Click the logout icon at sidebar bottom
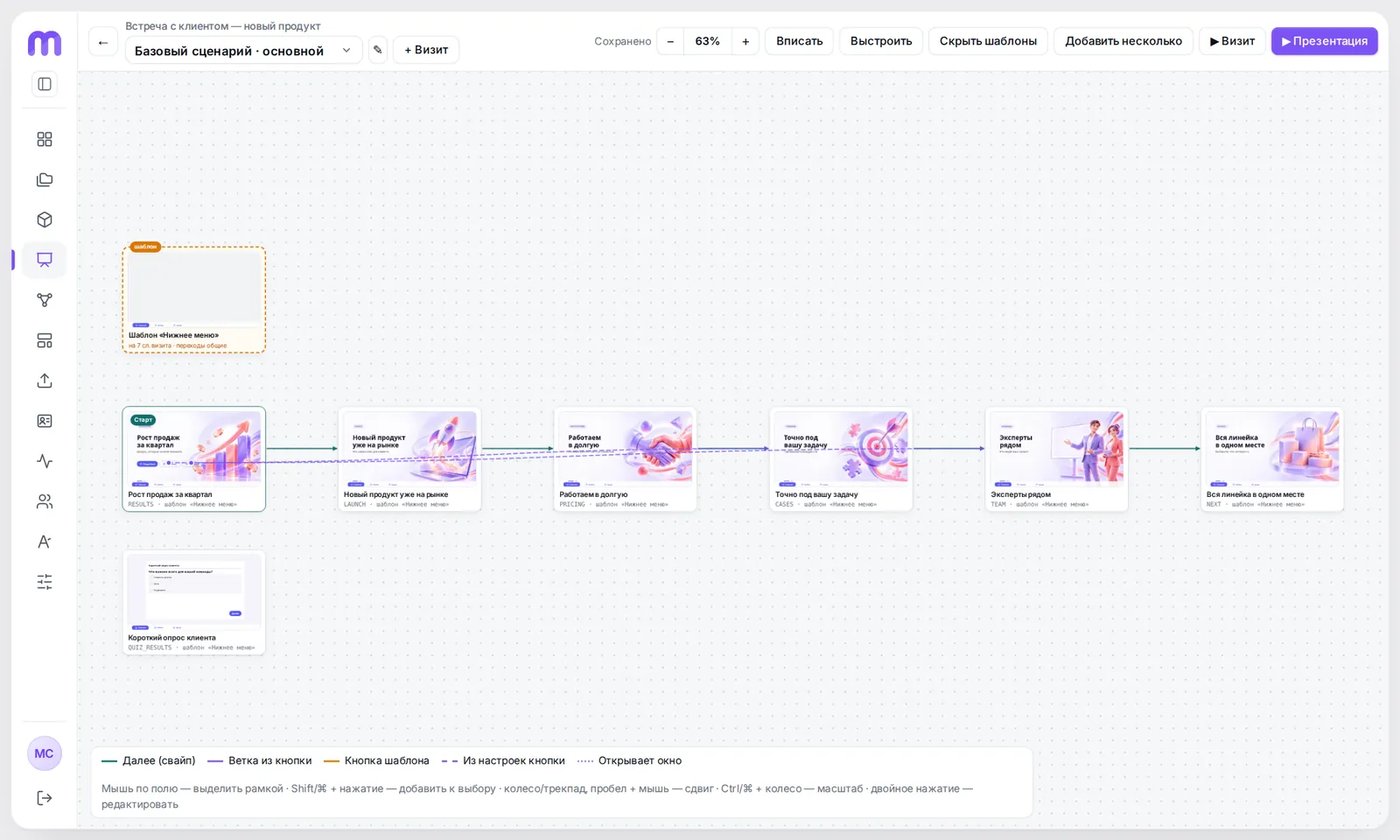Viewport: 1400px width, 840px height. coord(45,798)
